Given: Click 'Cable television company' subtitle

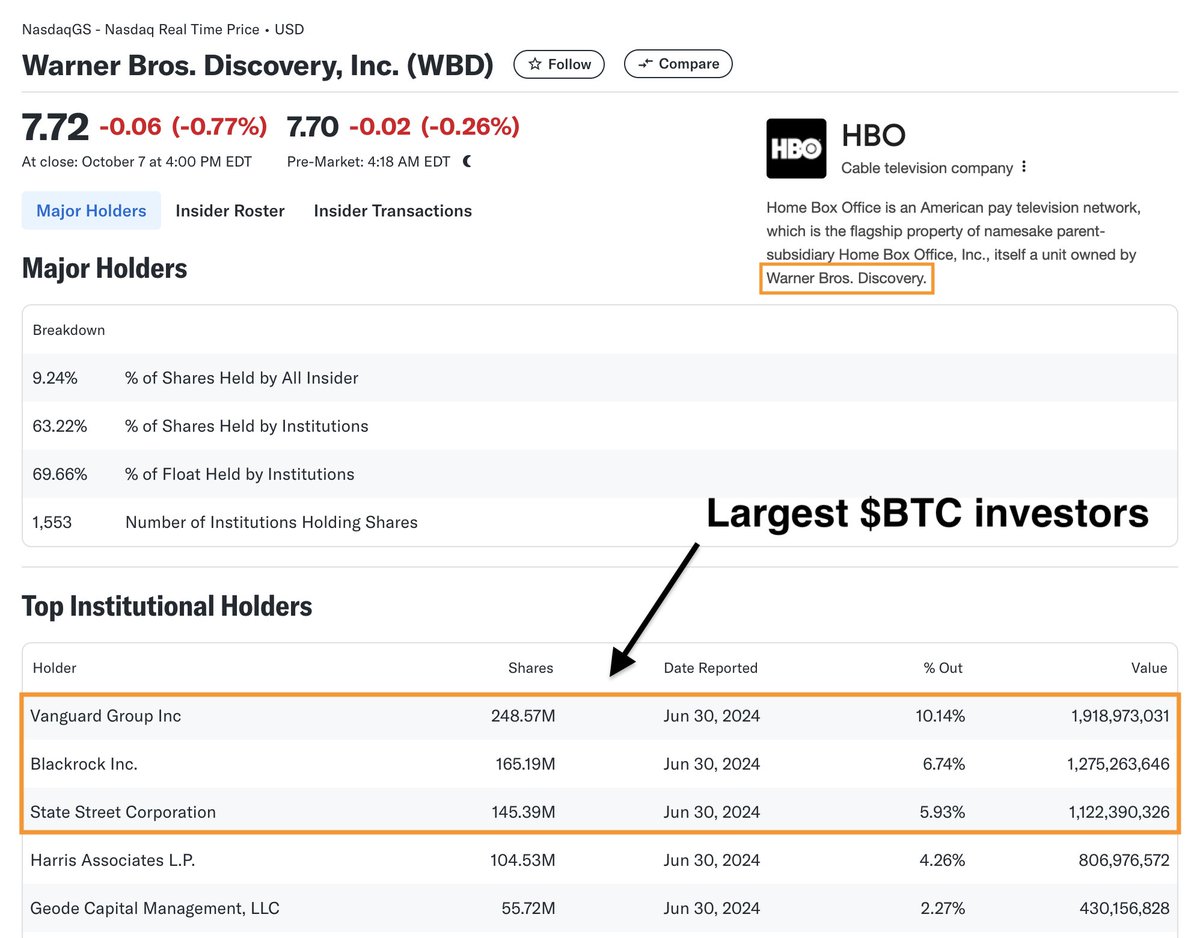Looking at the screenshot, I should (x=927, y=168).
